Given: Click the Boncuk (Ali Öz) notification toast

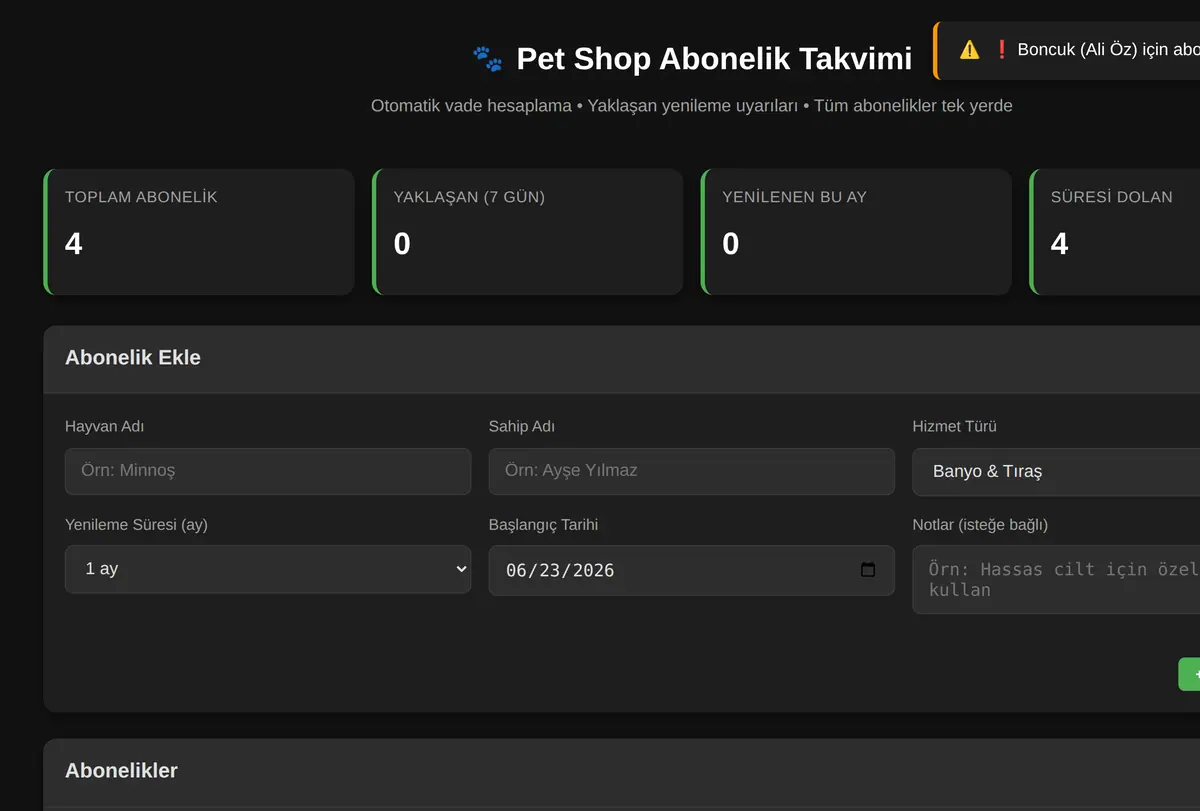Looking at the screenshot, I should coord(1068,50).
